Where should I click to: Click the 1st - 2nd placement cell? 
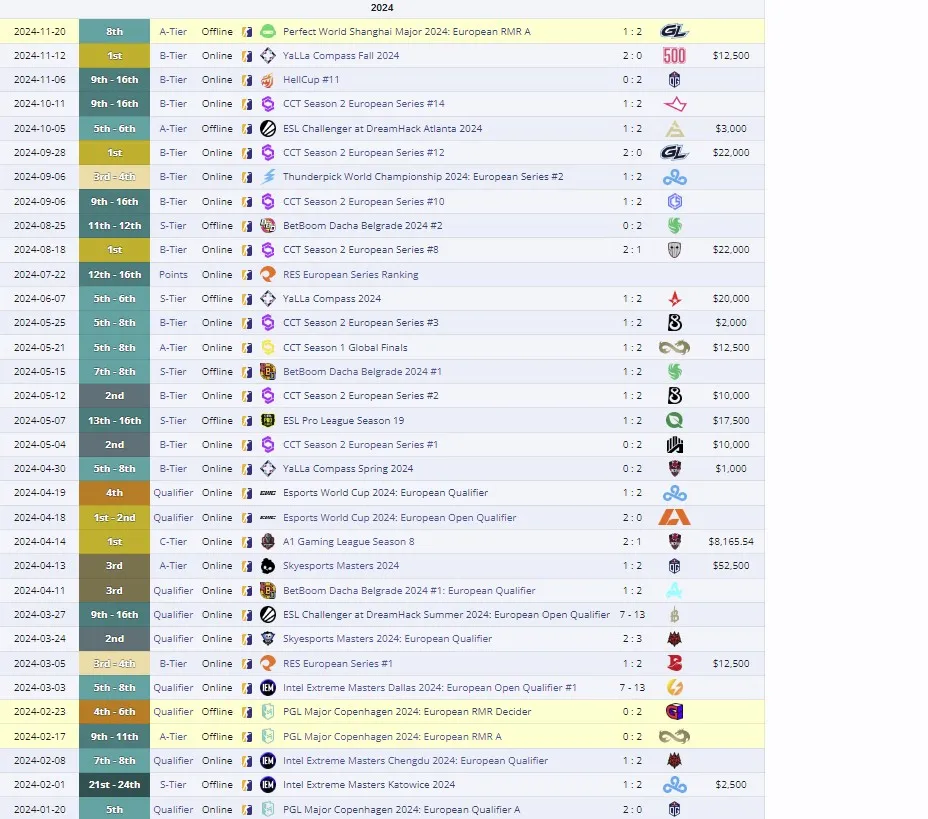[114, 518]
